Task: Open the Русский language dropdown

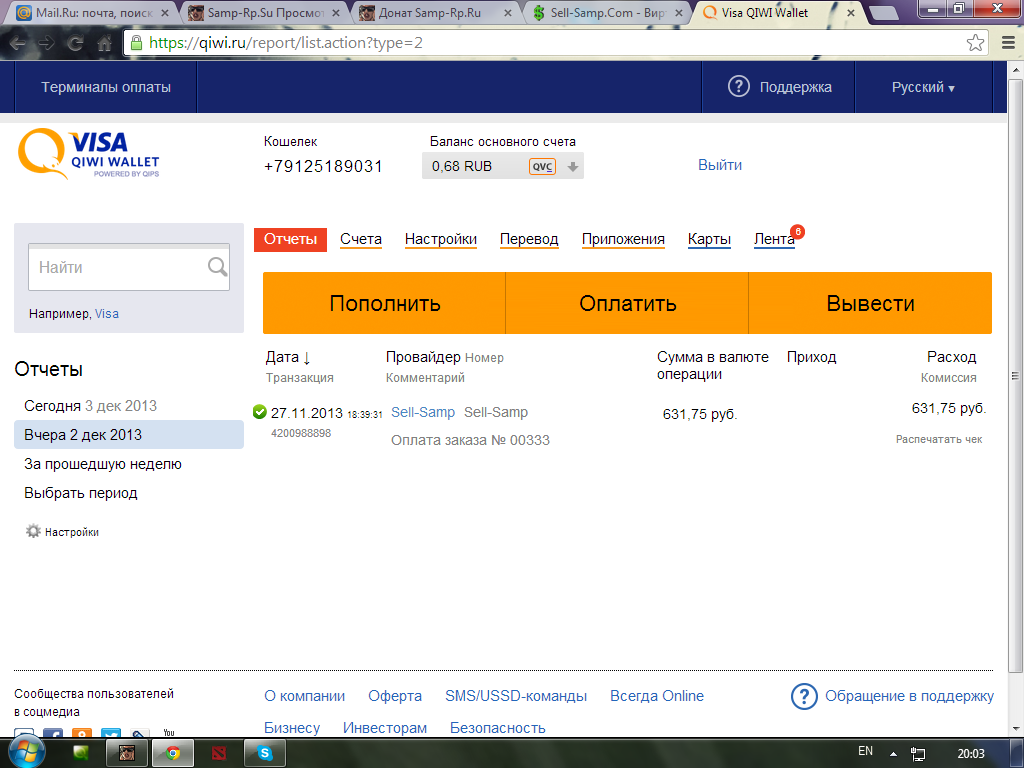Action: [x=923, y=87]
